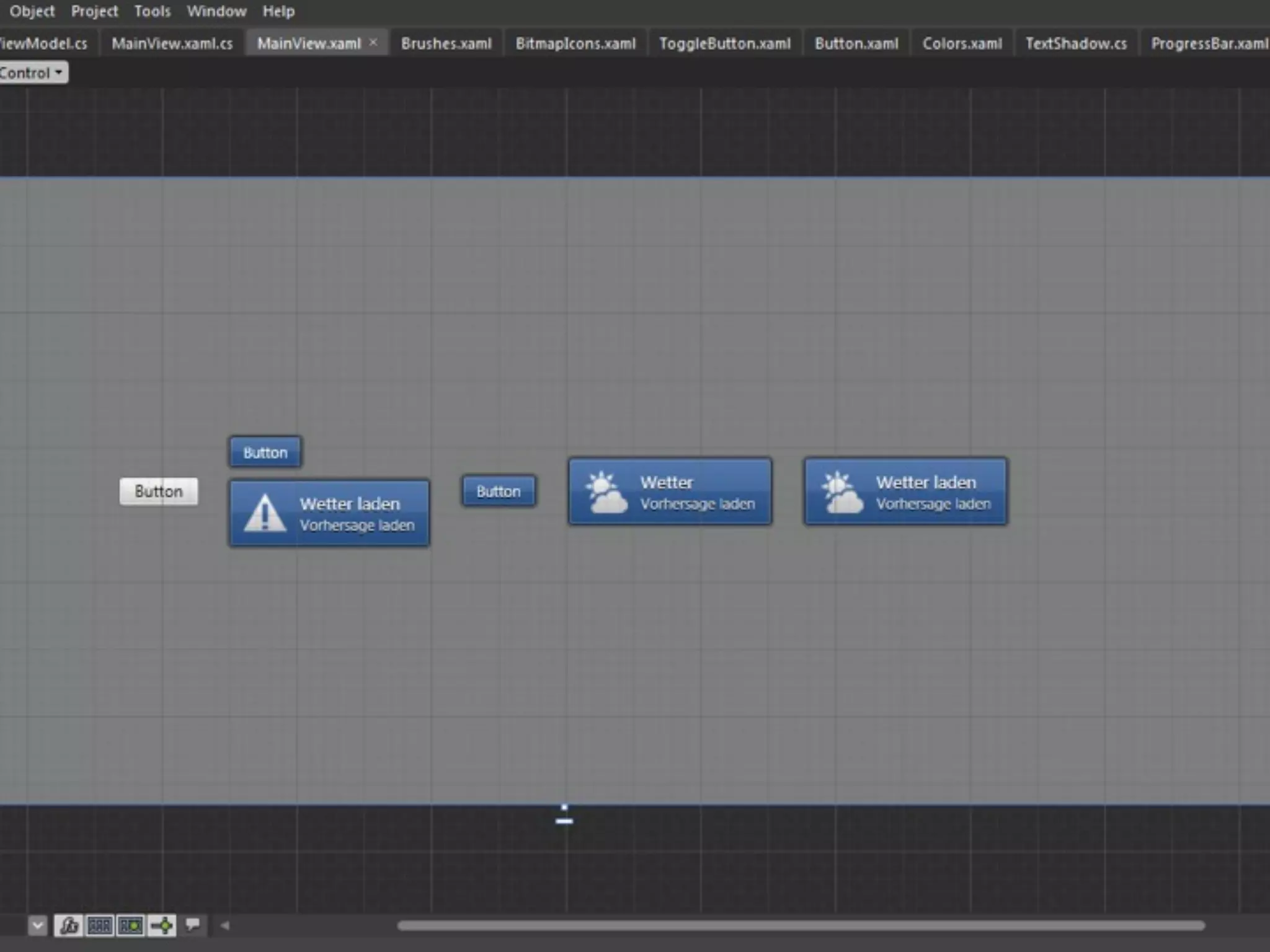Open zoom level dropdown arrow
The image size is (1270, 952).
[x=37, y=925]
